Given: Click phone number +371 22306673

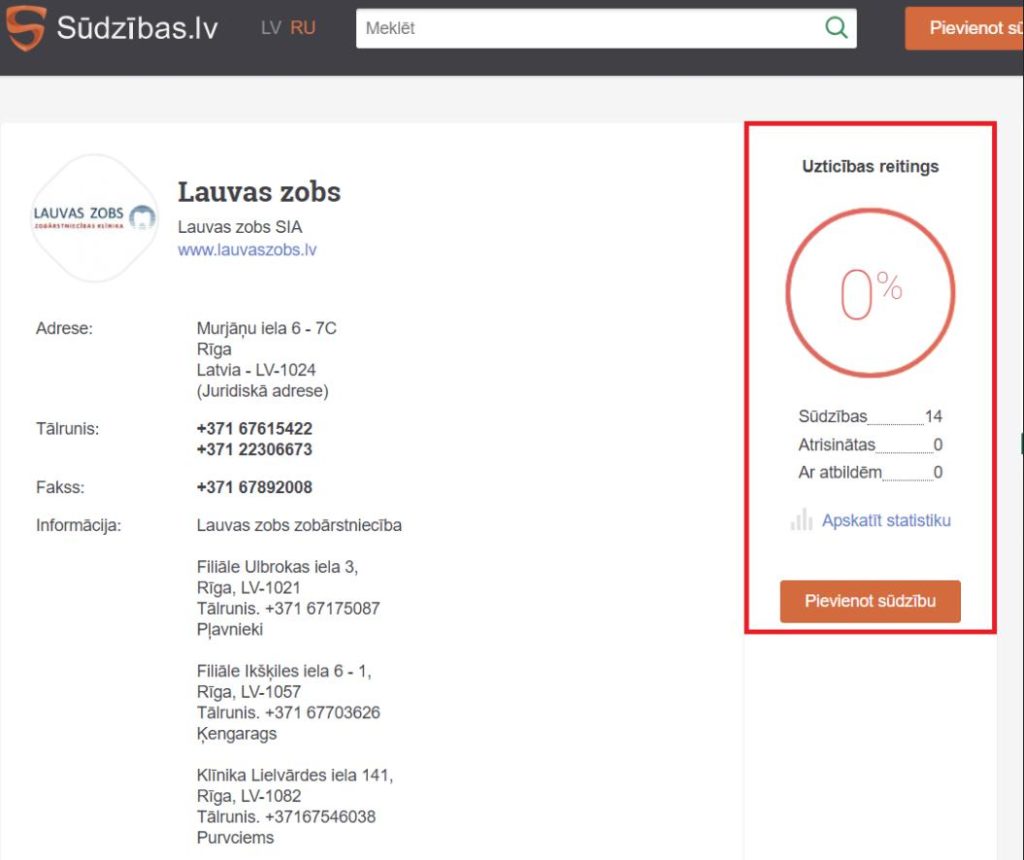Looking at the screenshot, I should [x=254, y=449].
